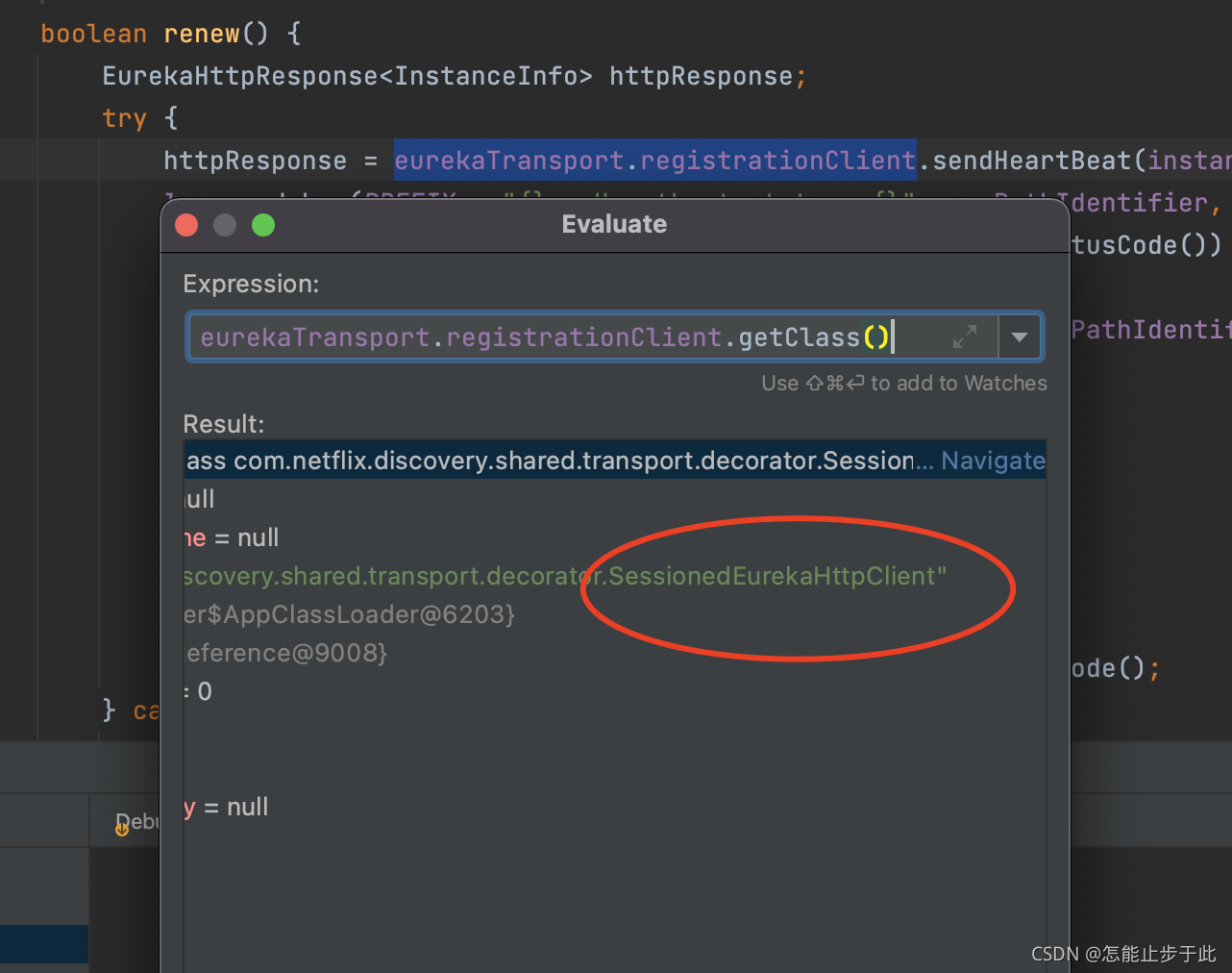Select the 'y = null' result row
1232x973 pixels.
pyautogui.click(x=615, y=807)
